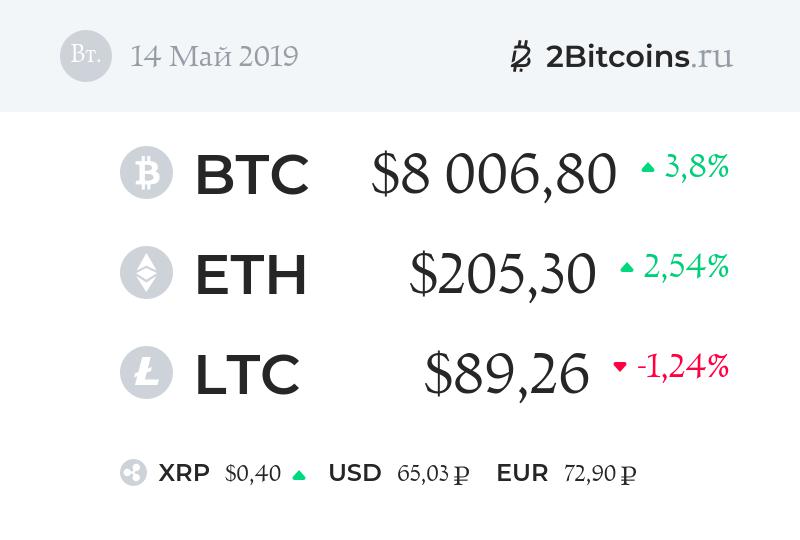The height and width of the screenshot is (540, 800).
Task: Click the USD rate 65,03 ₽
Action: [x=433, y=473]
